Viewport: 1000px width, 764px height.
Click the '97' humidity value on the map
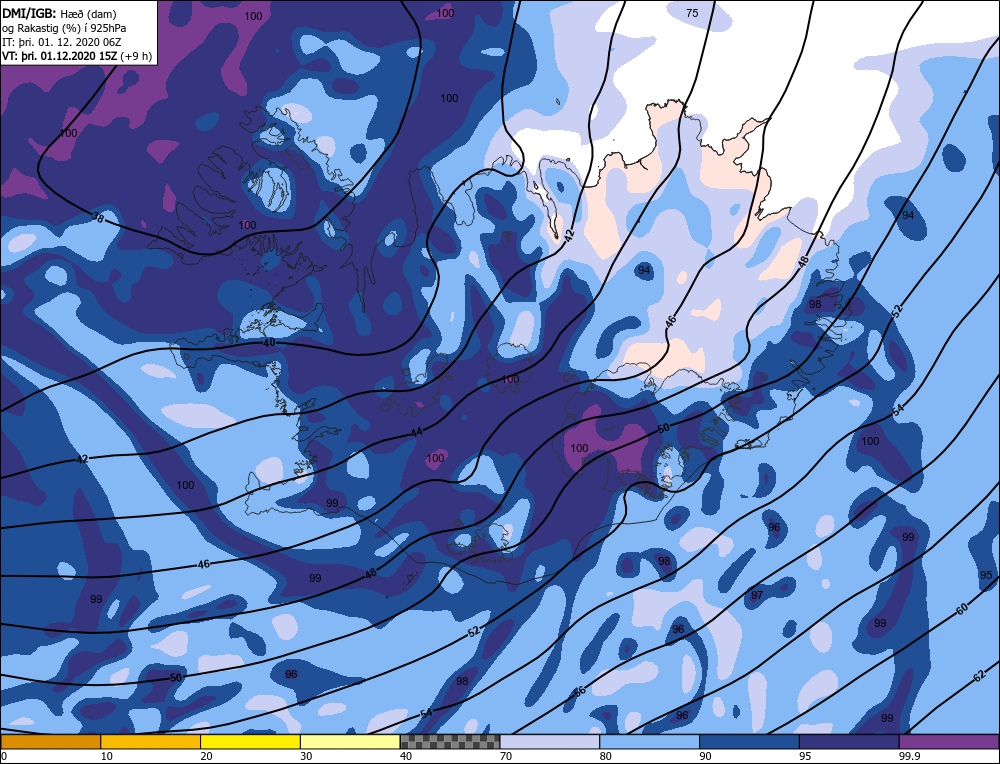pyautogui.click(x=757, y=595)
